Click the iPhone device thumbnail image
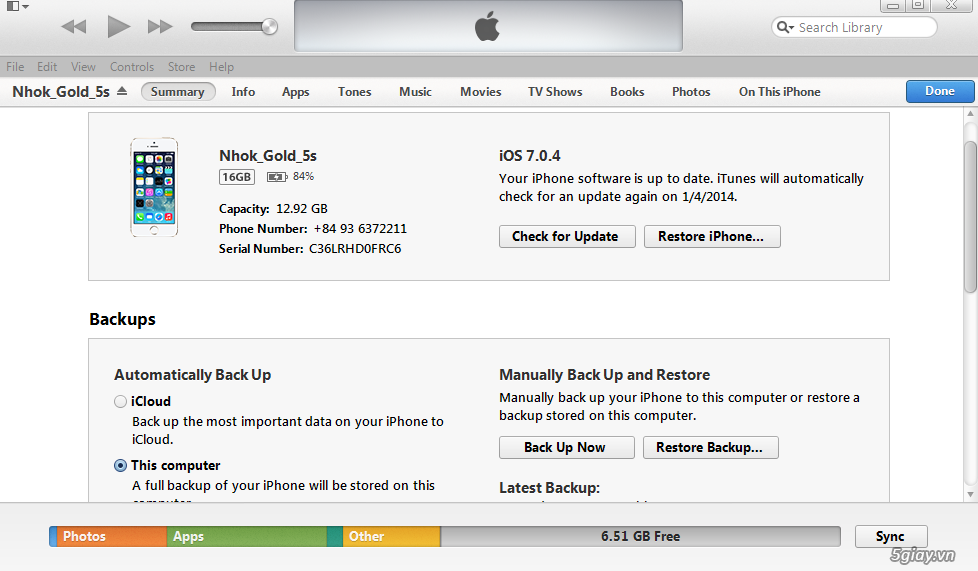 point(154,187)
